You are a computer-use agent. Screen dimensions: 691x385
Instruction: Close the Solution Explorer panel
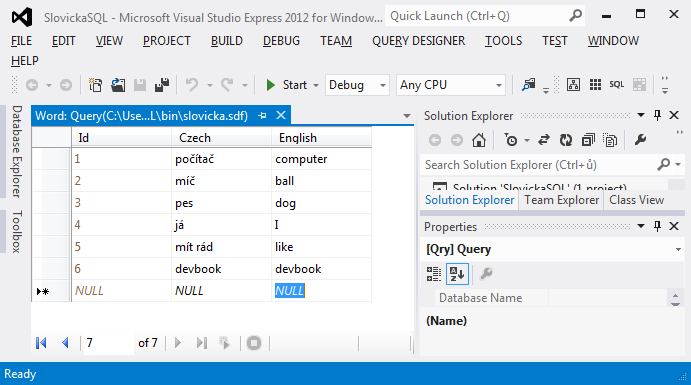pyautogui.click(x=674, y=115)
